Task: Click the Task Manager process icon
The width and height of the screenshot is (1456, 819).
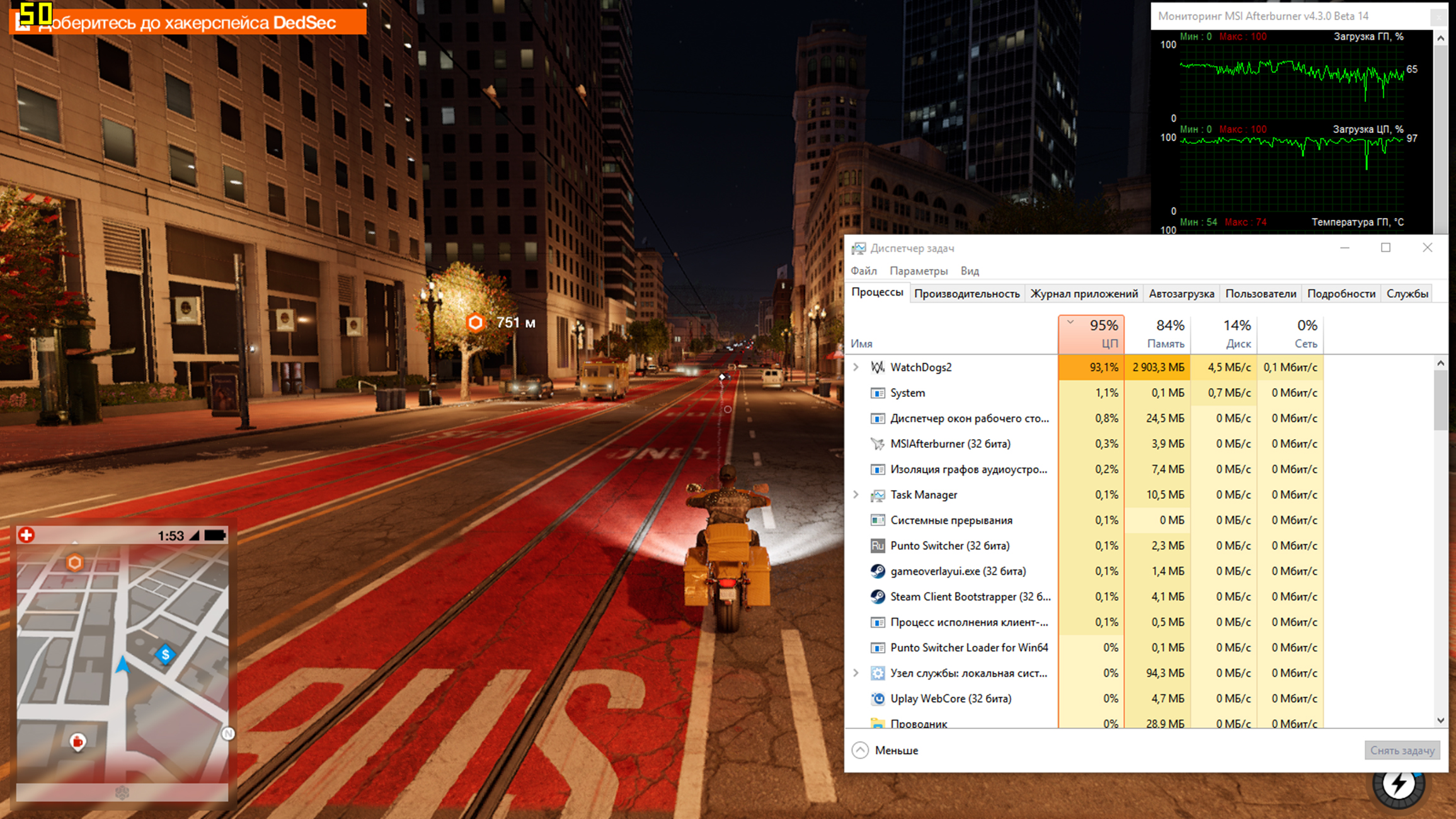Action: pyautogui.click(x=877, y=495)
